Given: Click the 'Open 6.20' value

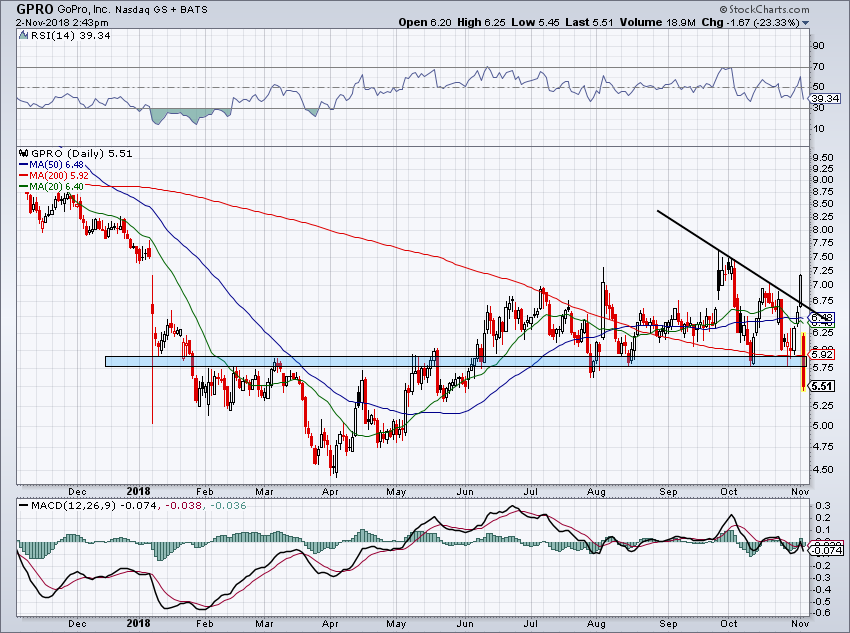Looking at the screenshot, I should 424,22.
